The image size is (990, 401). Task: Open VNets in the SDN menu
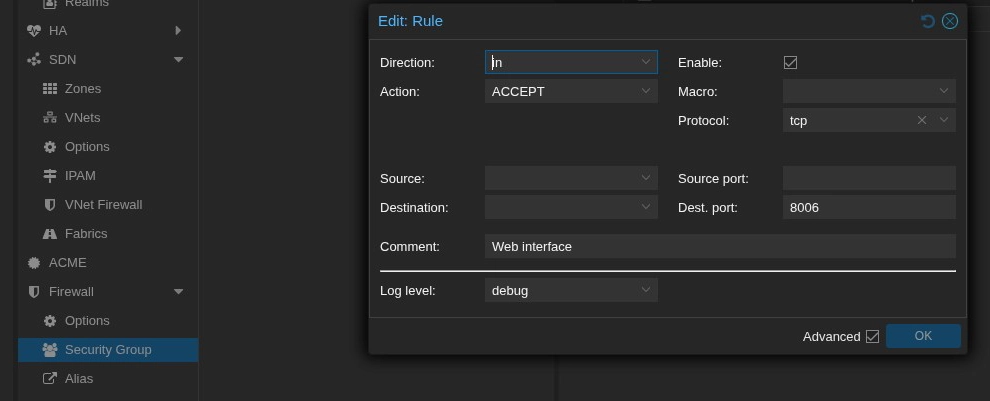82,118
